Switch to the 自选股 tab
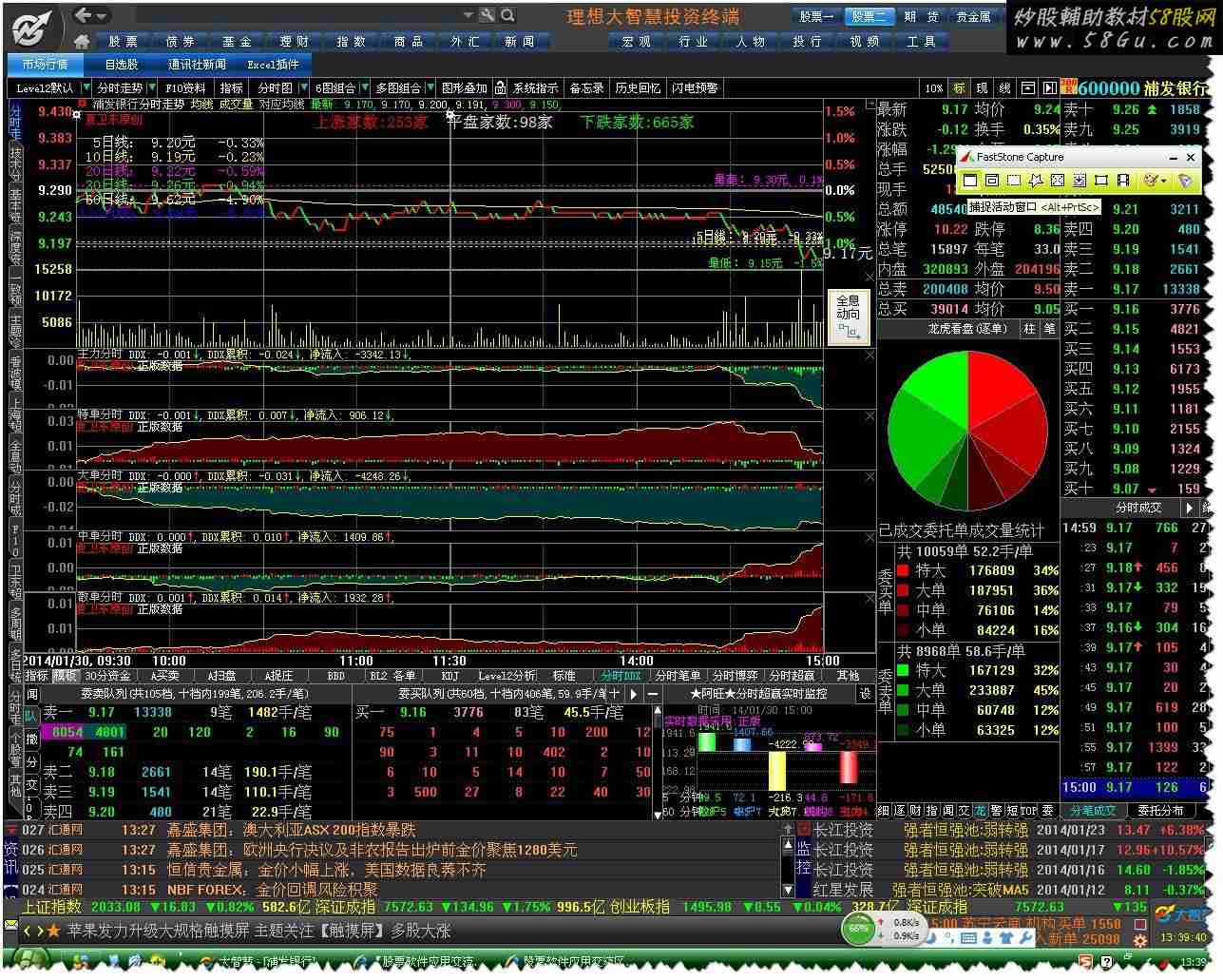This screenshot has height=980, width=1223. point(122,65)
